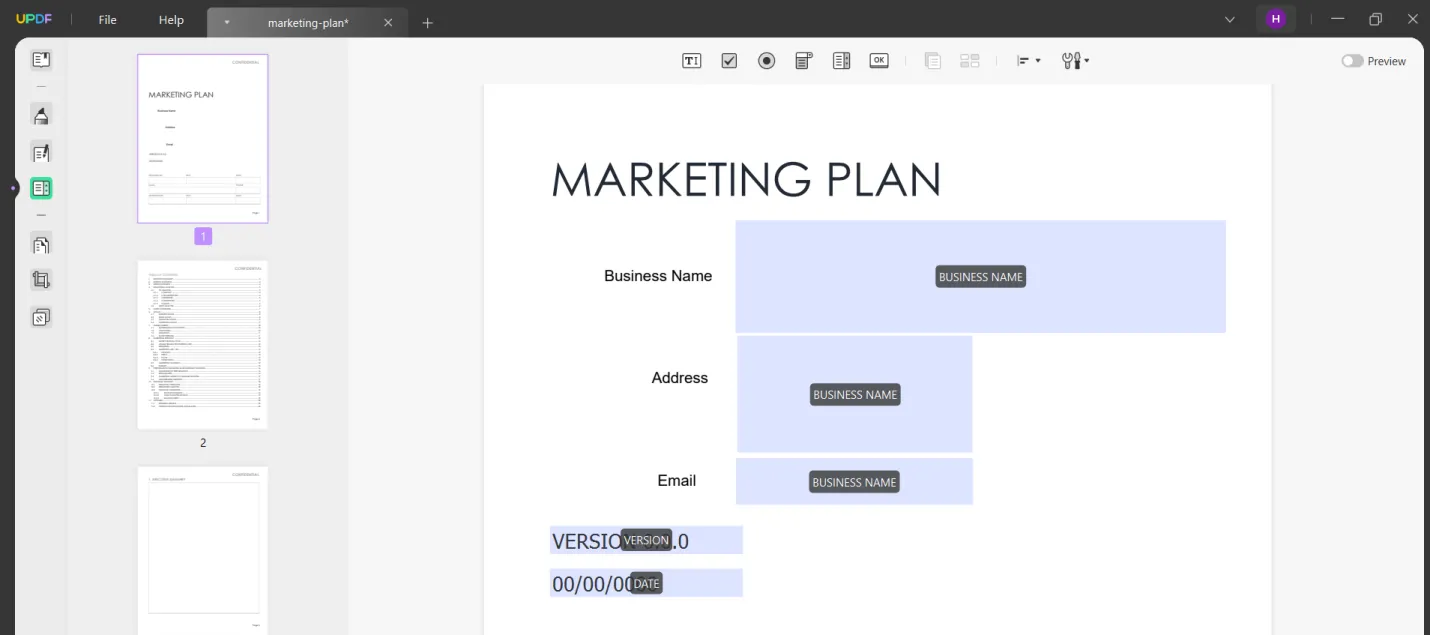Open the File menu
The image size is (1430, 635).
click(107, 20)
